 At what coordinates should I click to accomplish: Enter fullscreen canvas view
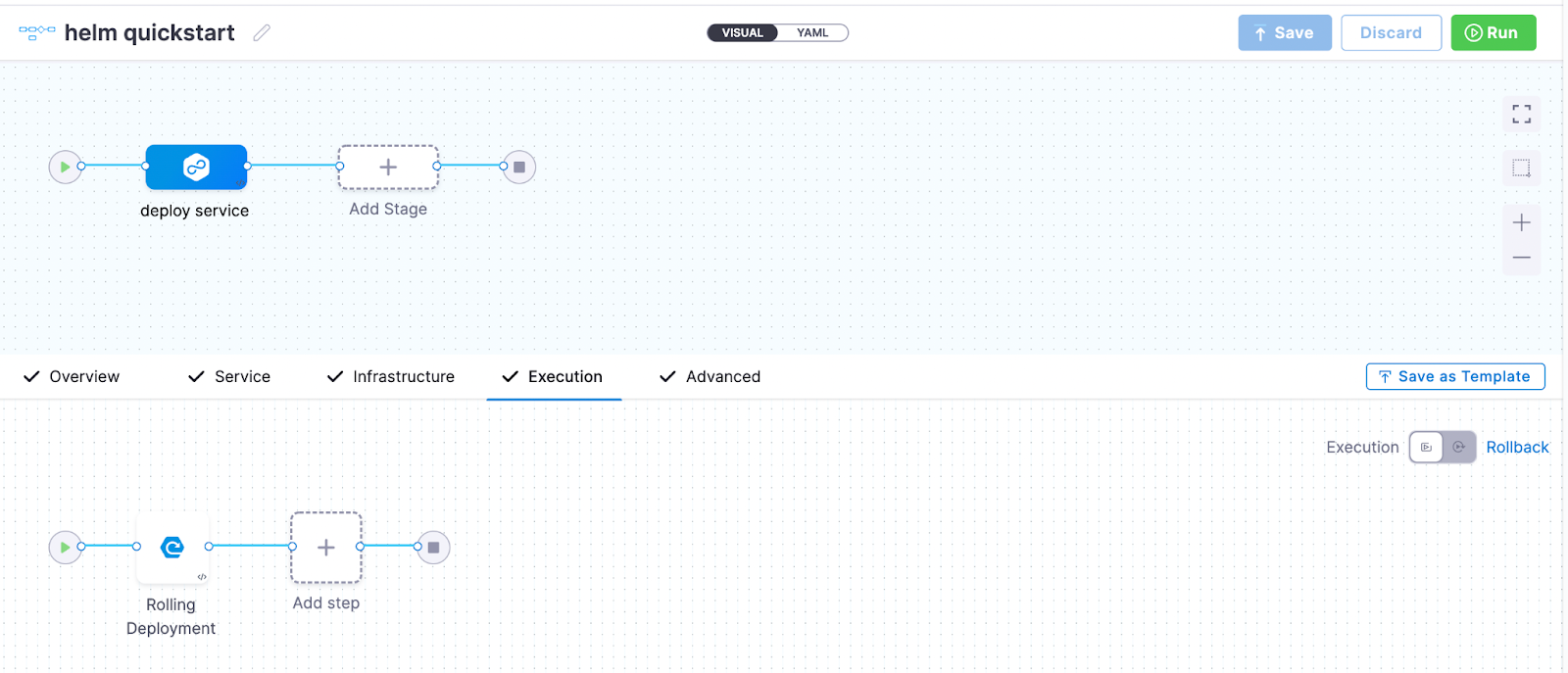(x=1521, y=115)
